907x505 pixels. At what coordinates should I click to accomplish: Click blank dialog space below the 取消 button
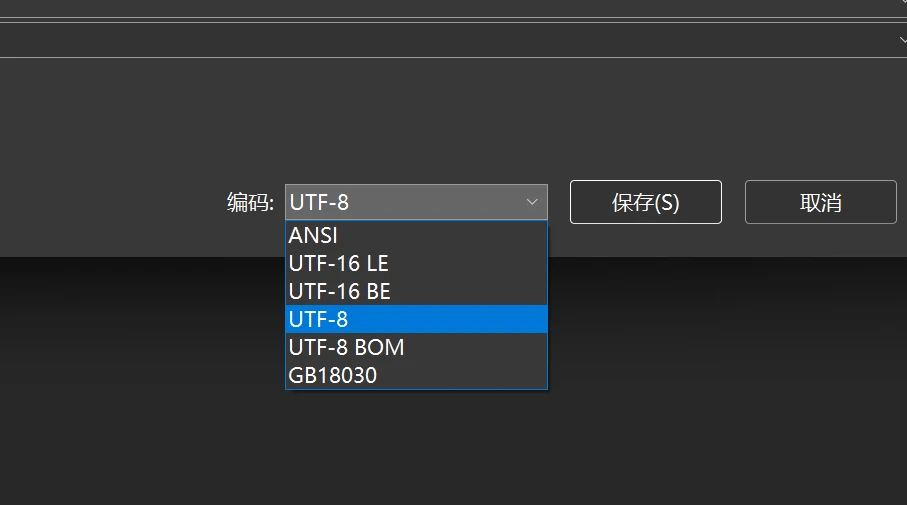tap(820, 241)
